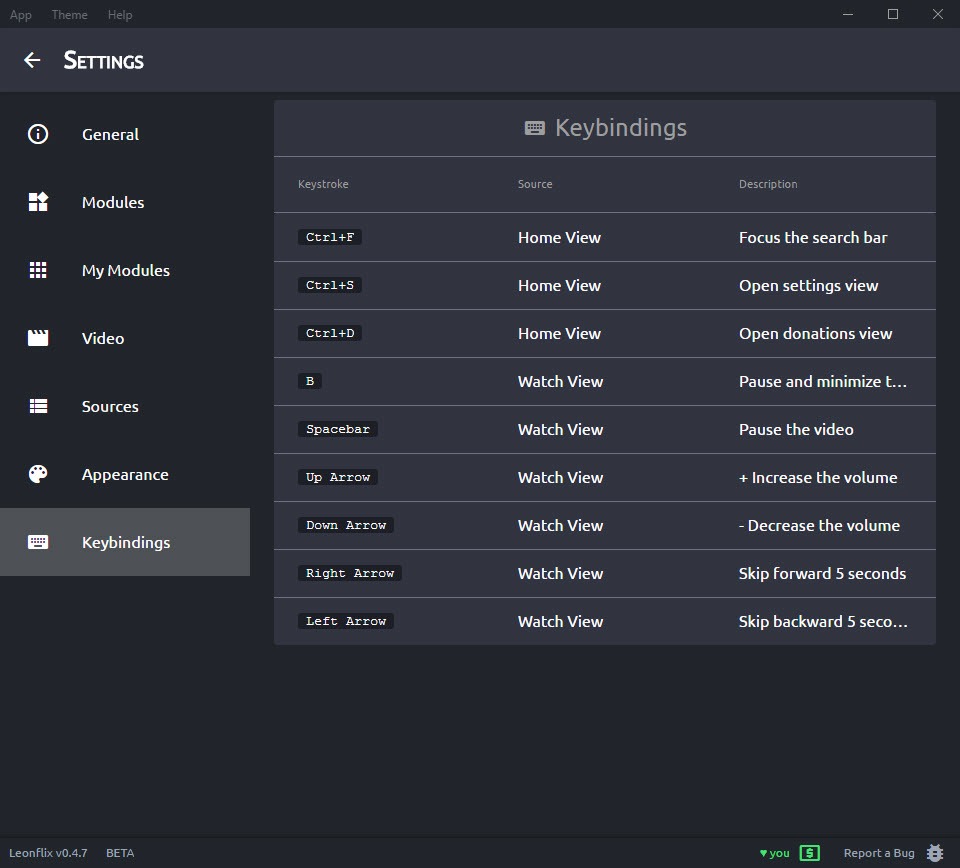The height and width of the screenshot is (868, 960).
Task: Click the Settings page title
Action: [103, 60]
